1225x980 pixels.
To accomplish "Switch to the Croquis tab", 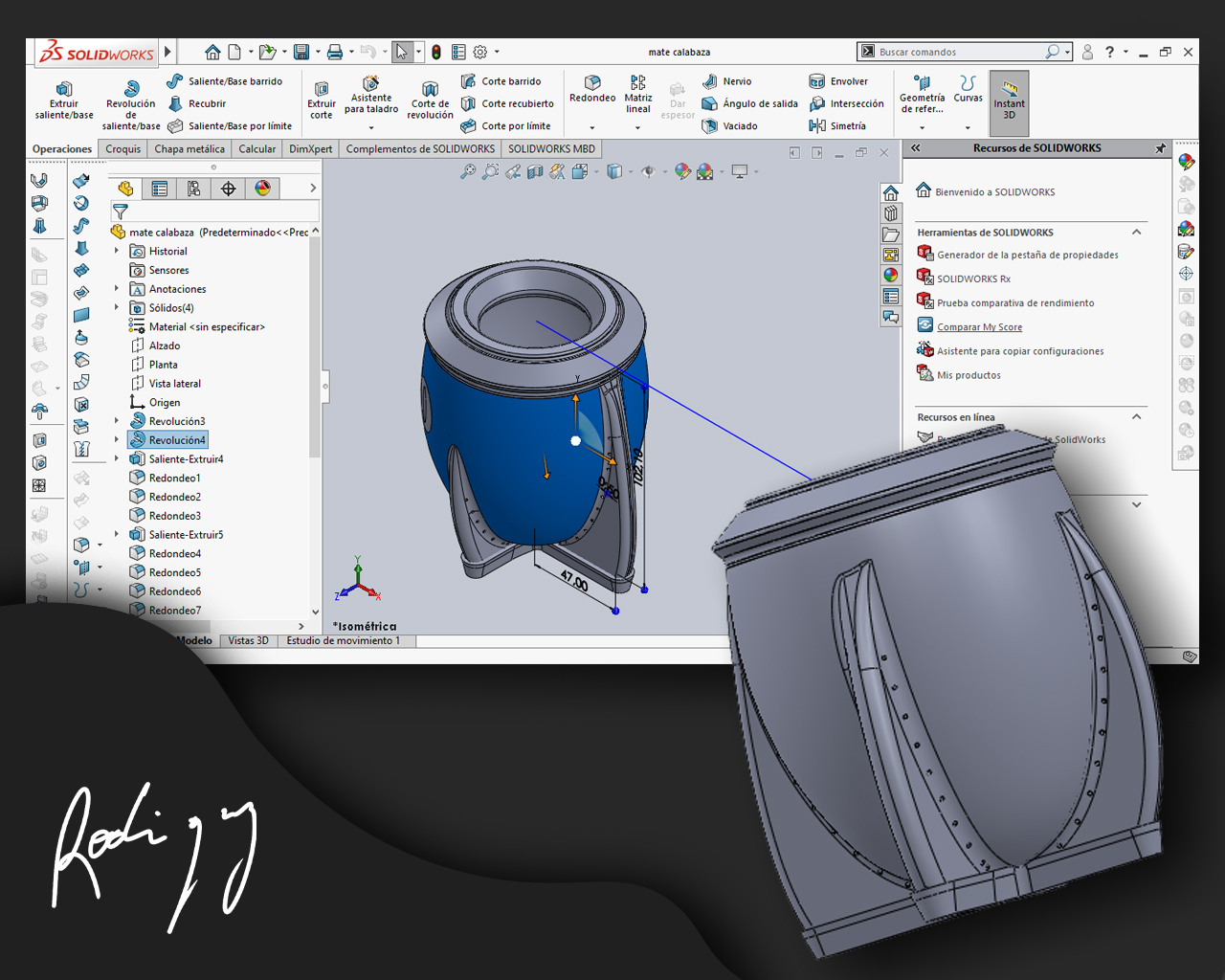I will [x=122, y=149].
